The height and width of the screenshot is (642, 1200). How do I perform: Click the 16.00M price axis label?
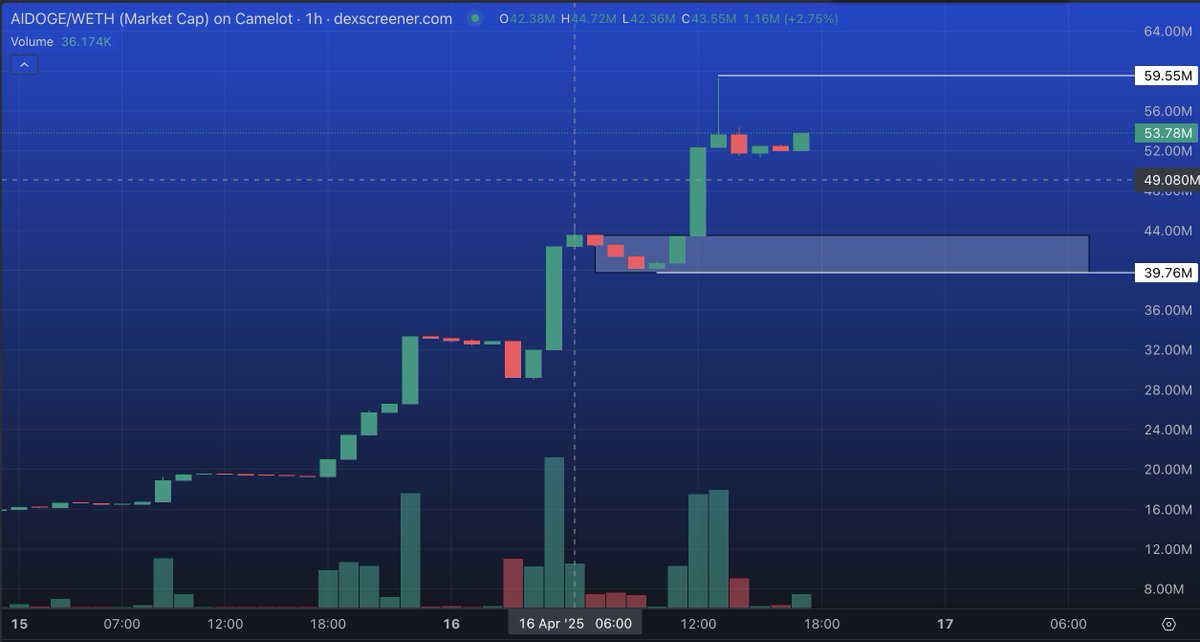(x=1166, y=510)
